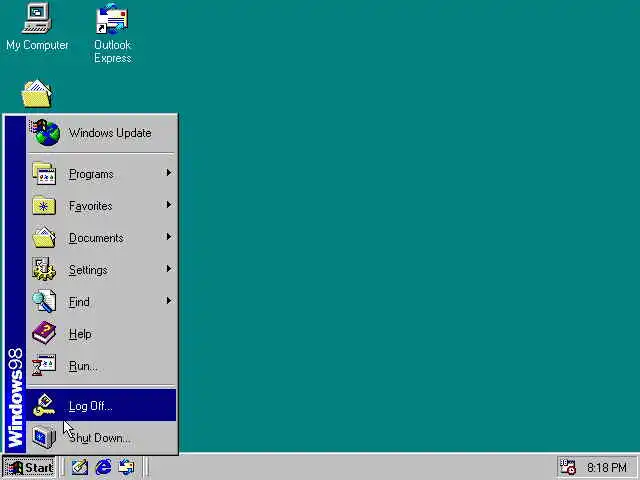
Task: Choose Shut Down... from the Start menu
Action: click(102, 437)
